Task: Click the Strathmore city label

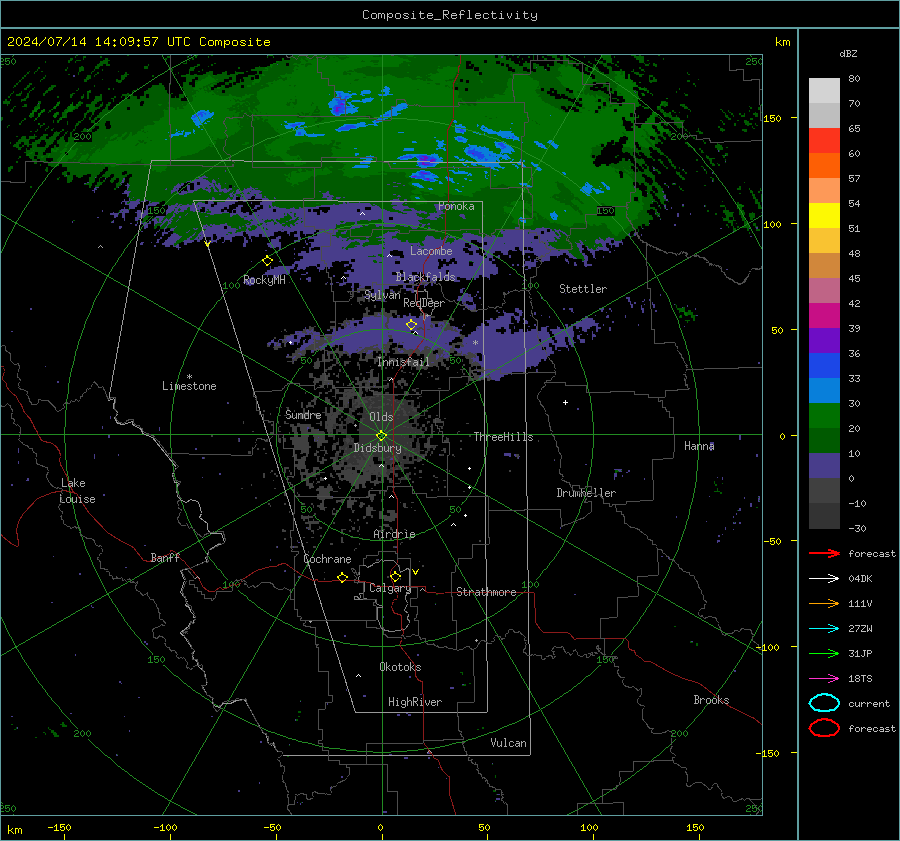Action: (486, 592)
